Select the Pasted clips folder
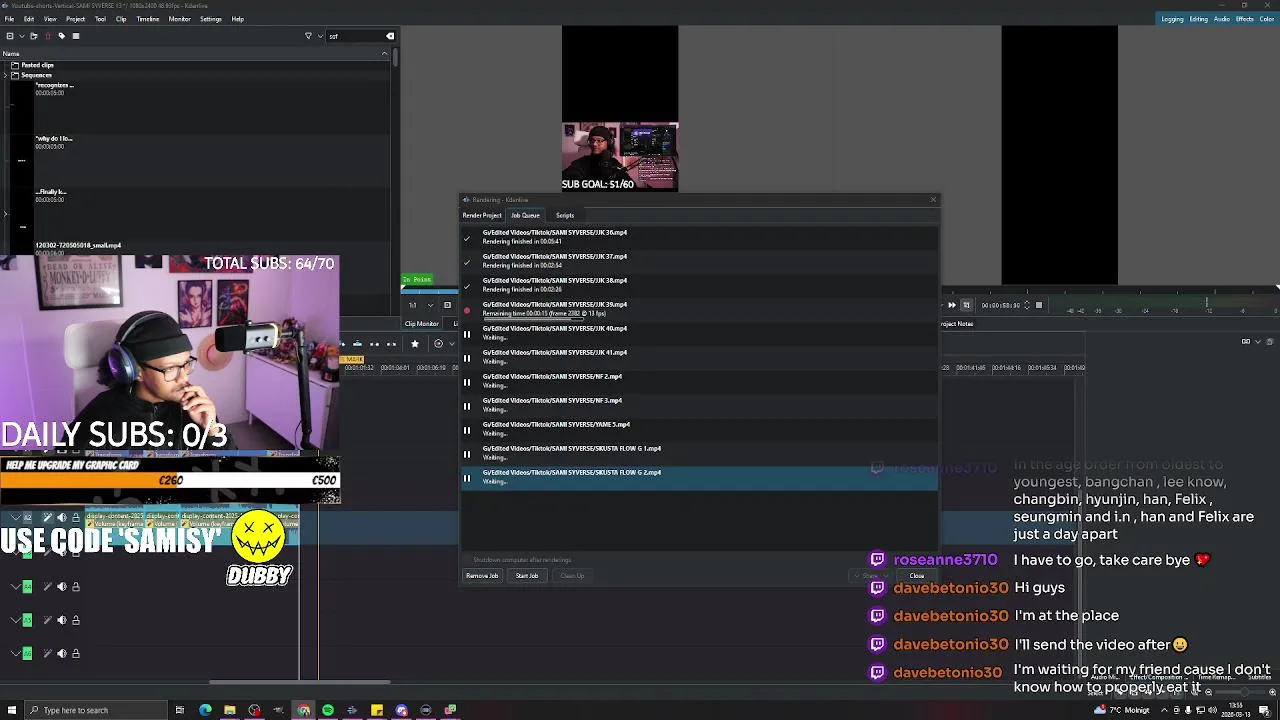Screen dimensions: 1280x720 (x=38, y=65)
